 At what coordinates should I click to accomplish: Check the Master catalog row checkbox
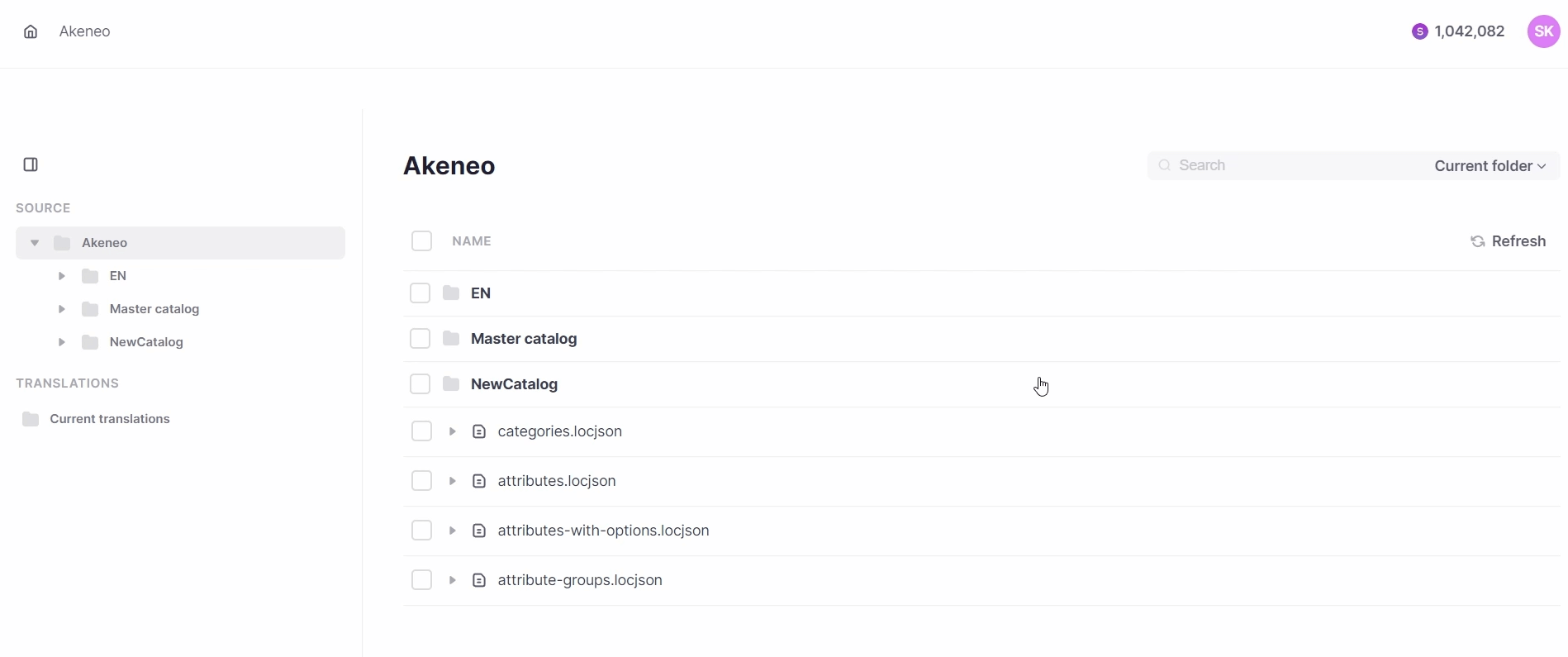click(420, 338)
